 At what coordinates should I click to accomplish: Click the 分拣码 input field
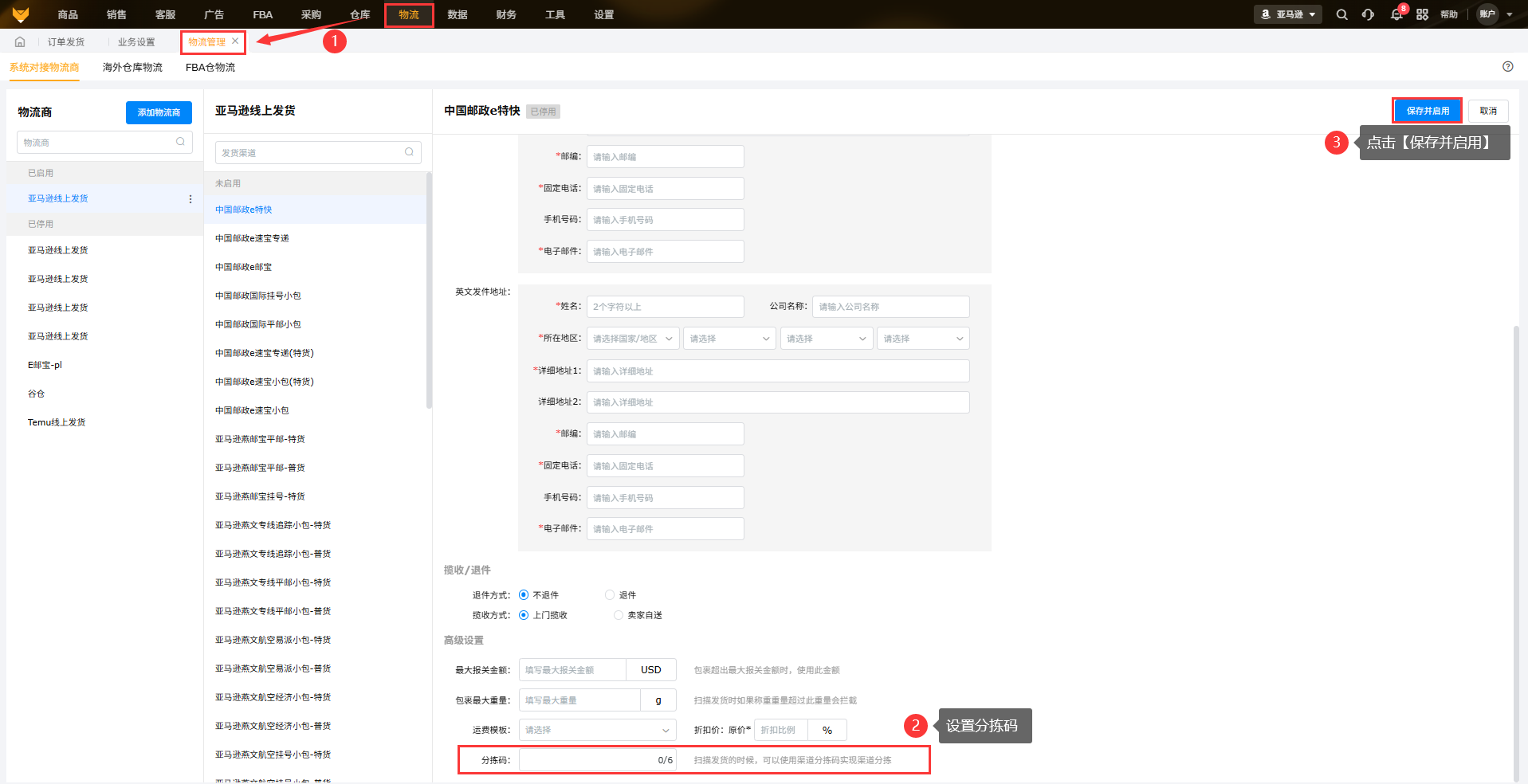598,760
